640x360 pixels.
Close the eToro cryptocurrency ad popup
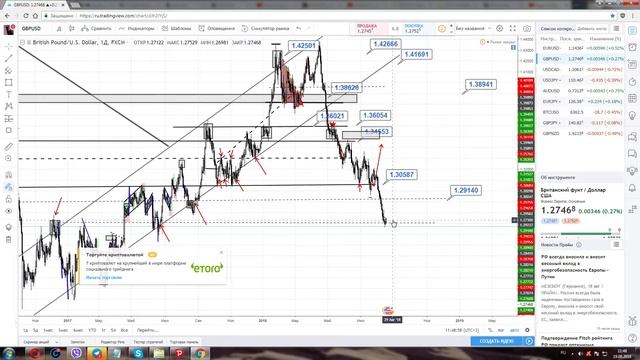221,252
